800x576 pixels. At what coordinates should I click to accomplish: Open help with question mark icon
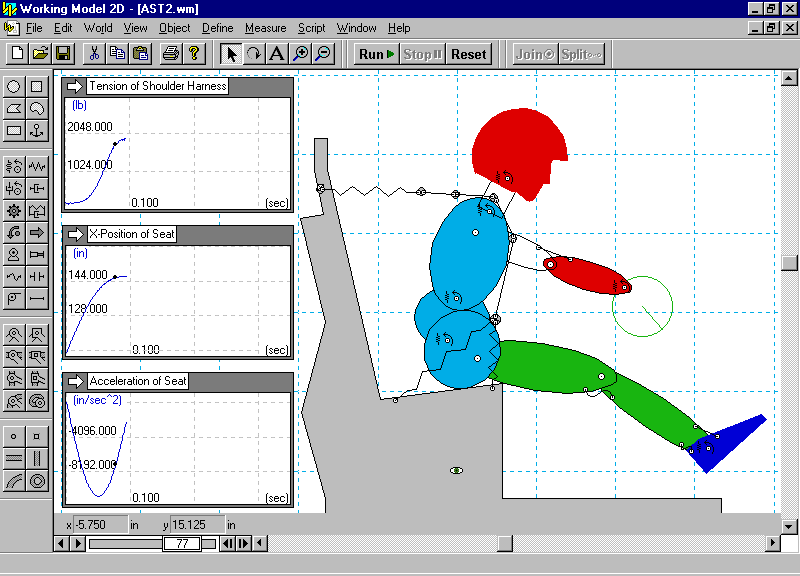tap(194, 54)
